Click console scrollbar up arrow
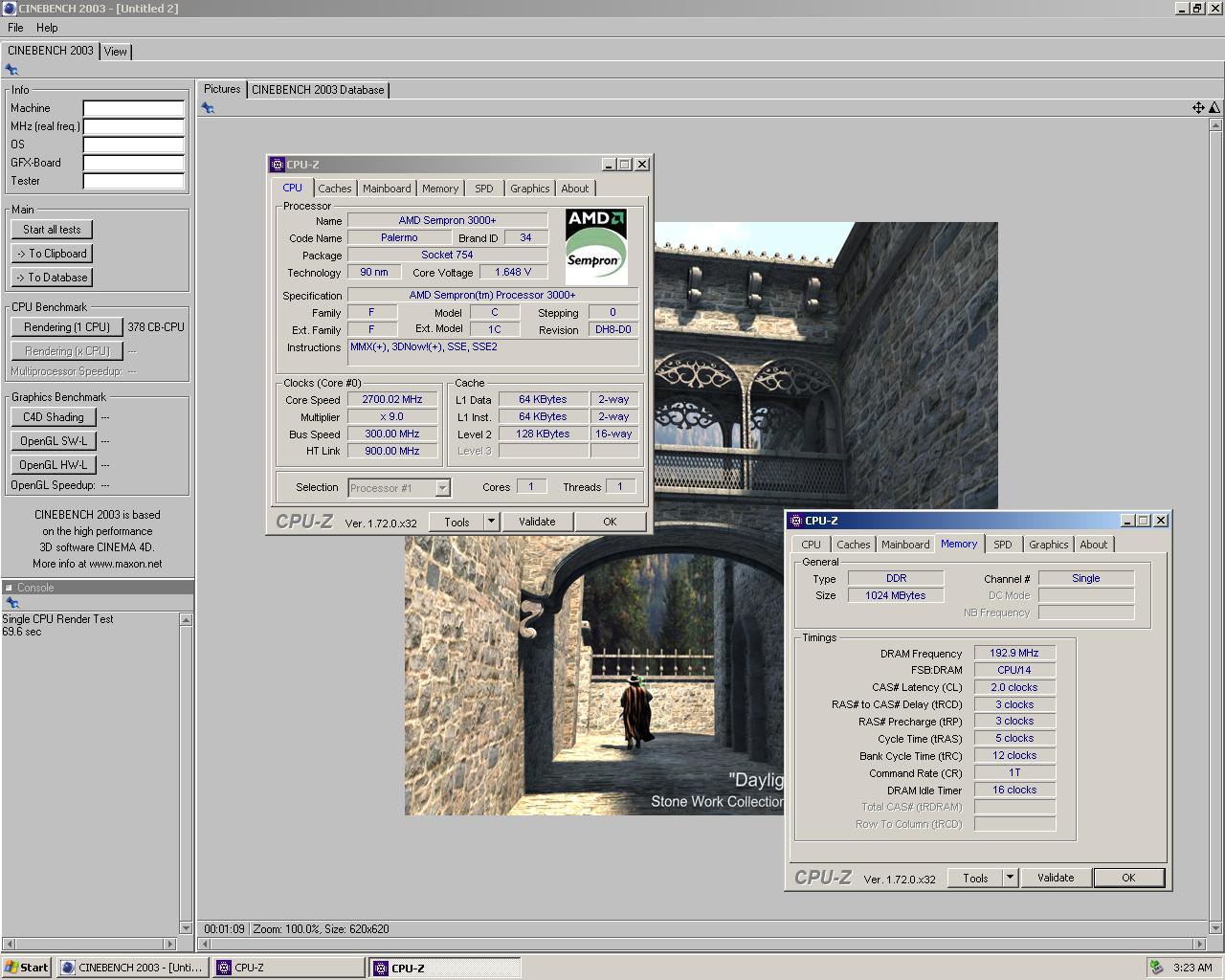The height and width of the screenshot is (980, 1225). (187, 620)
